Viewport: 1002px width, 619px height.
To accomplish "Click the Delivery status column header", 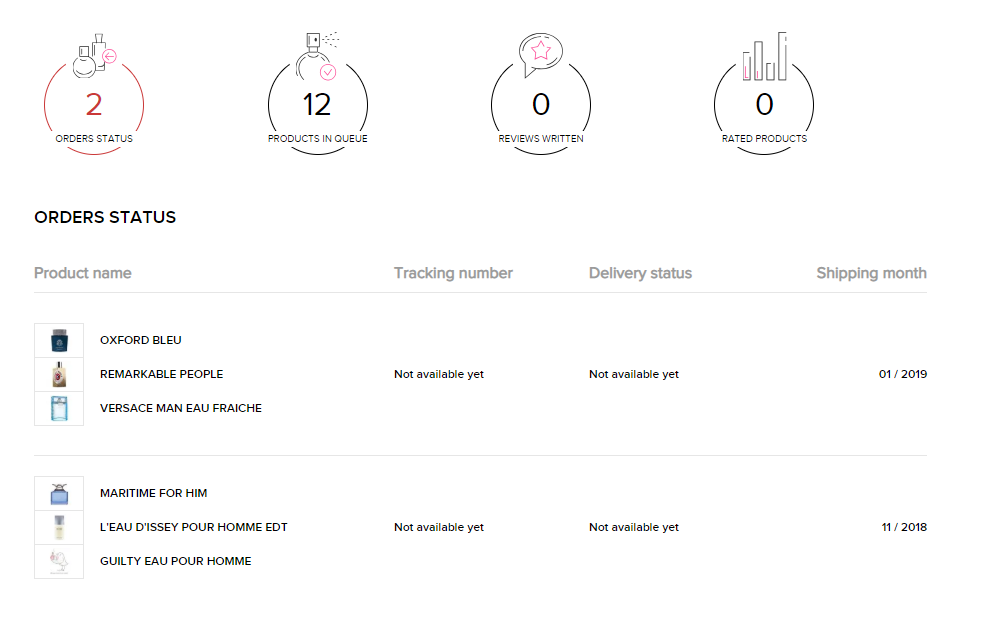I will (x=640, y=273).
